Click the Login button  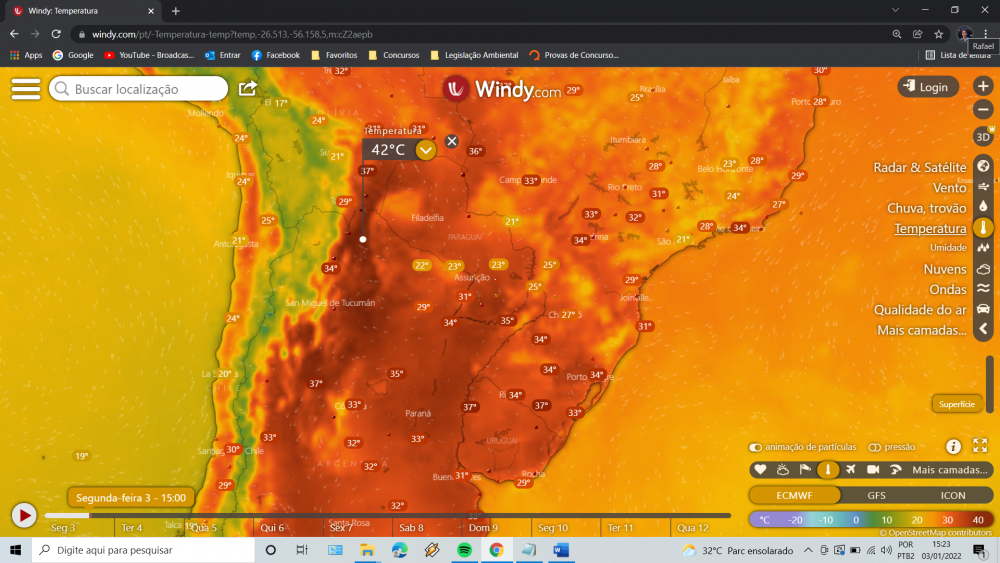tap(927, 87)
